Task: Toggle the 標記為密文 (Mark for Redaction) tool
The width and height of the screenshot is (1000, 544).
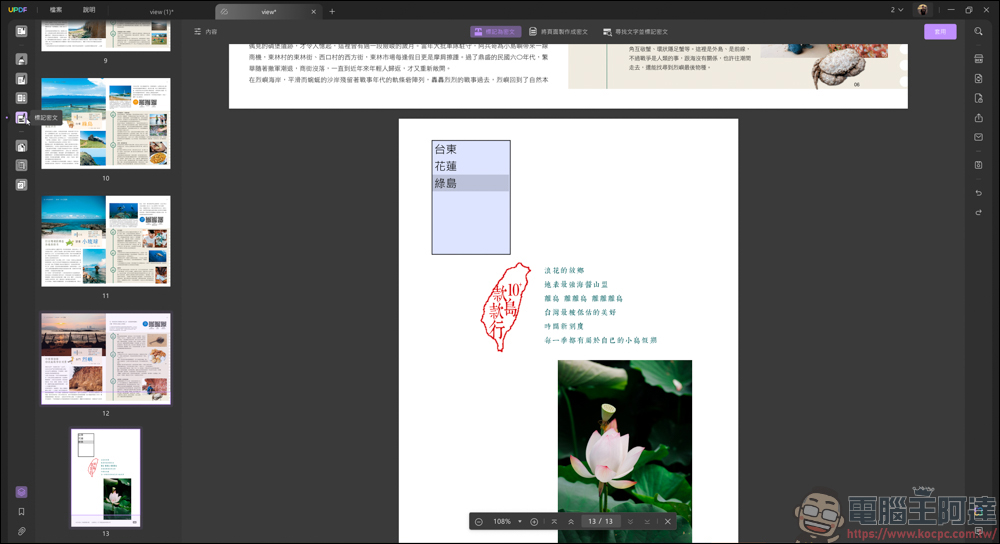Action: [496, 31]
